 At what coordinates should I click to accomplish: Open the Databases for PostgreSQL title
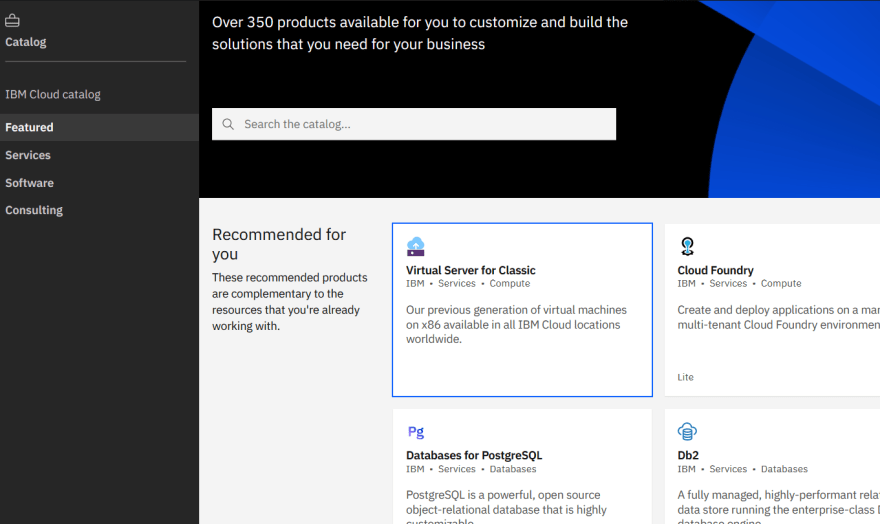point(474,456)
